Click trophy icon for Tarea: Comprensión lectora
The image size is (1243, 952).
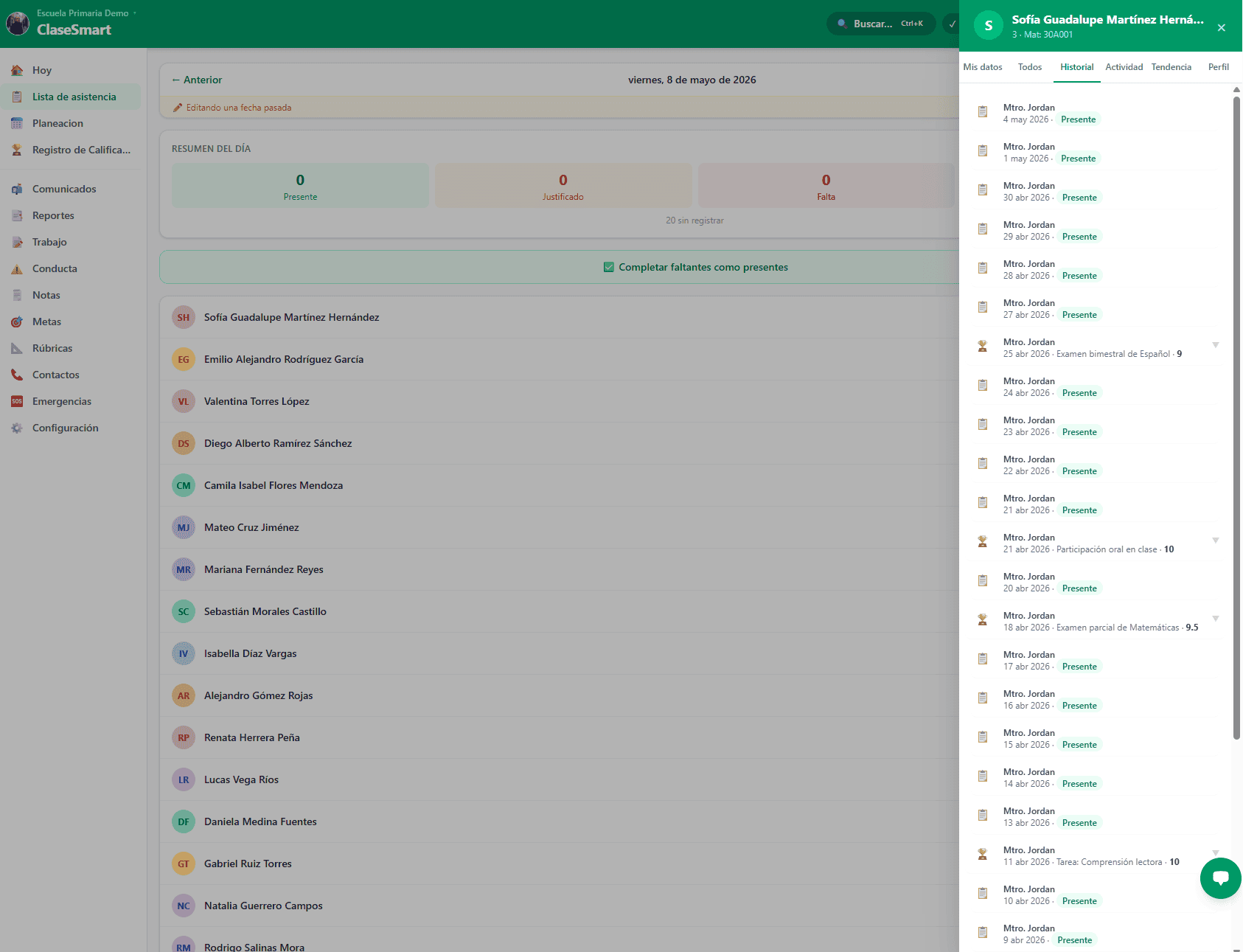[x=982, y=854]
